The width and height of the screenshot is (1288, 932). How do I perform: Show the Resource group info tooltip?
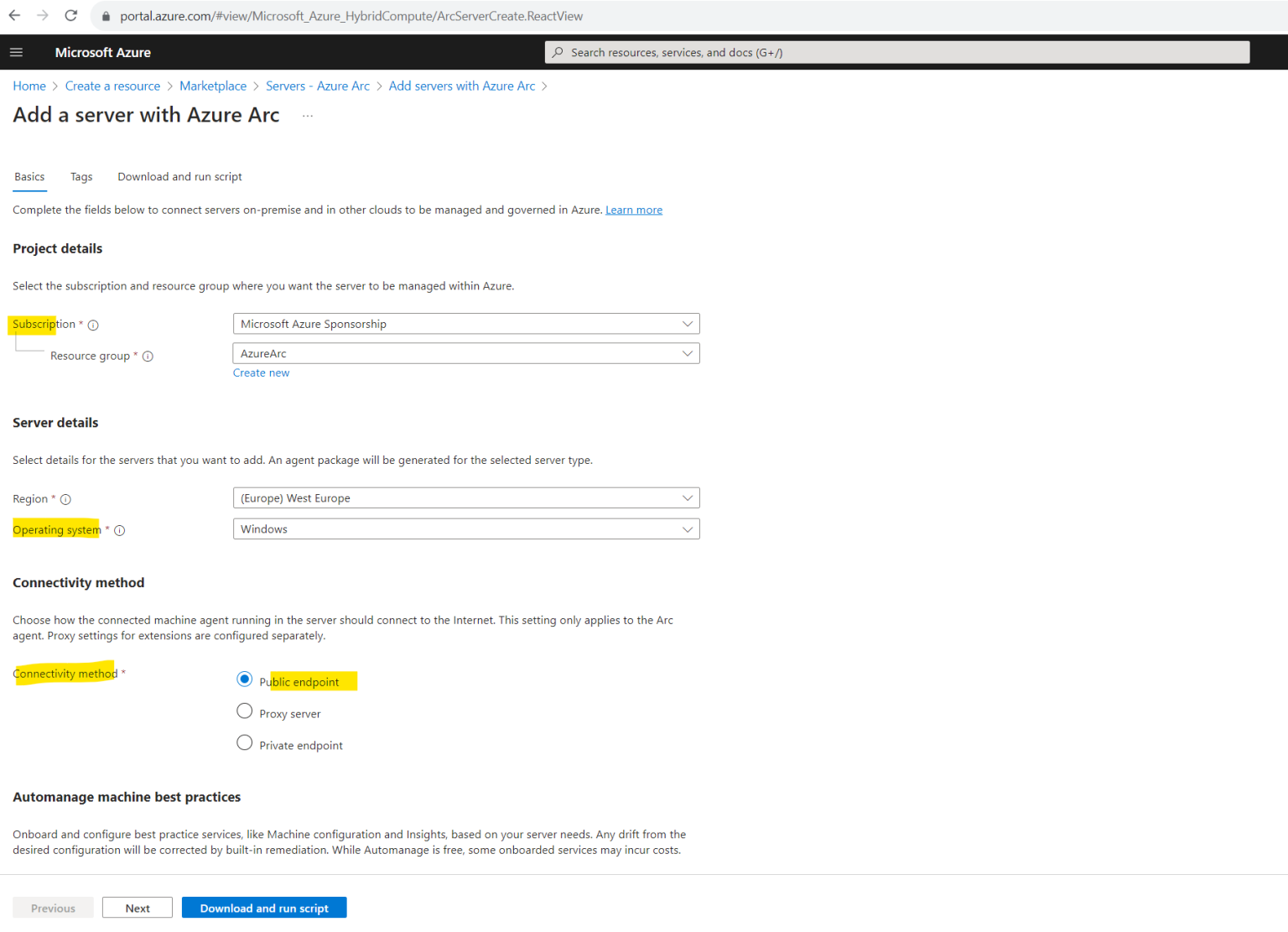click(148, 356)
